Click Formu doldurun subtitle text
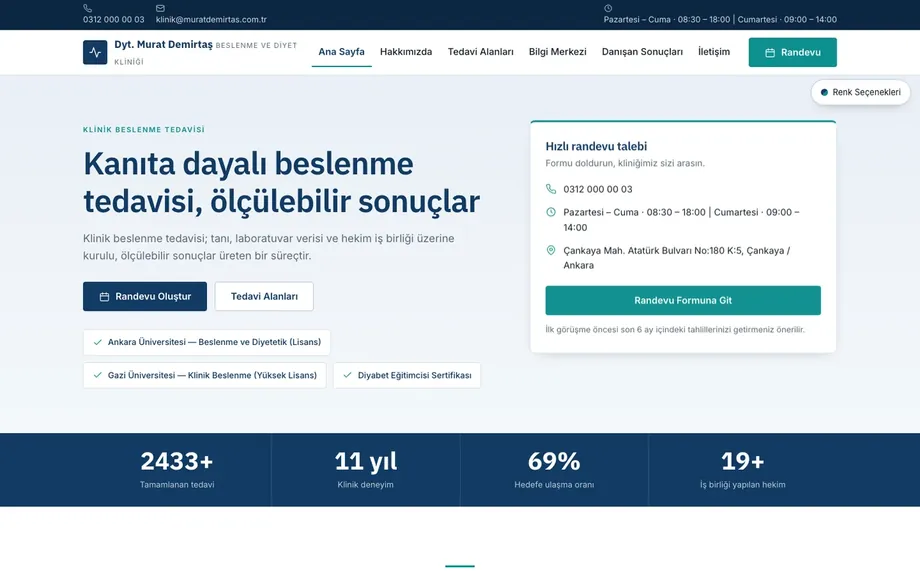This screenshot has width=920, height=575. coord(625,163)
